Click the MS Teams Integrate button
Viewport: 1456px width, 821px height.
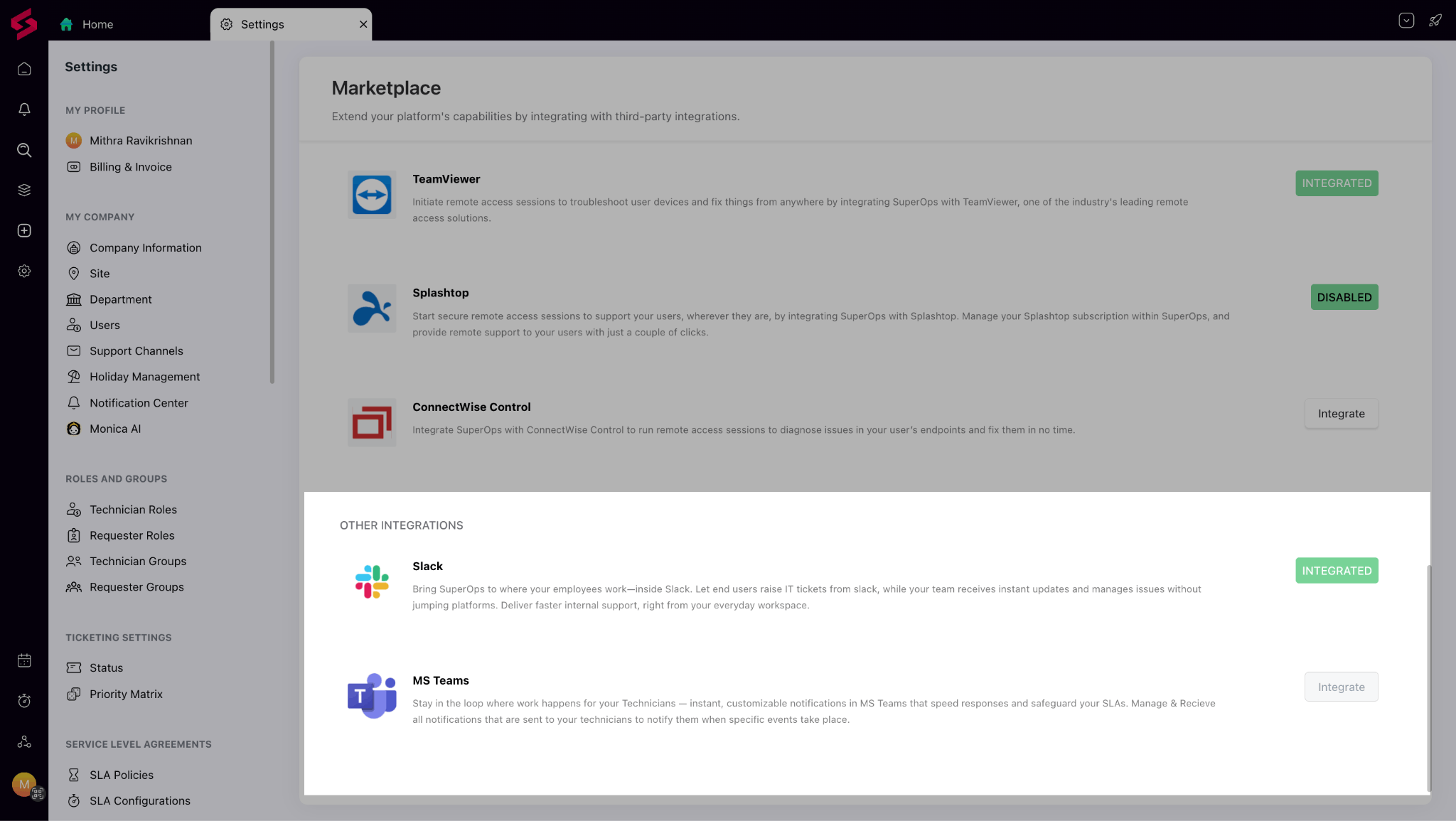1341,687
